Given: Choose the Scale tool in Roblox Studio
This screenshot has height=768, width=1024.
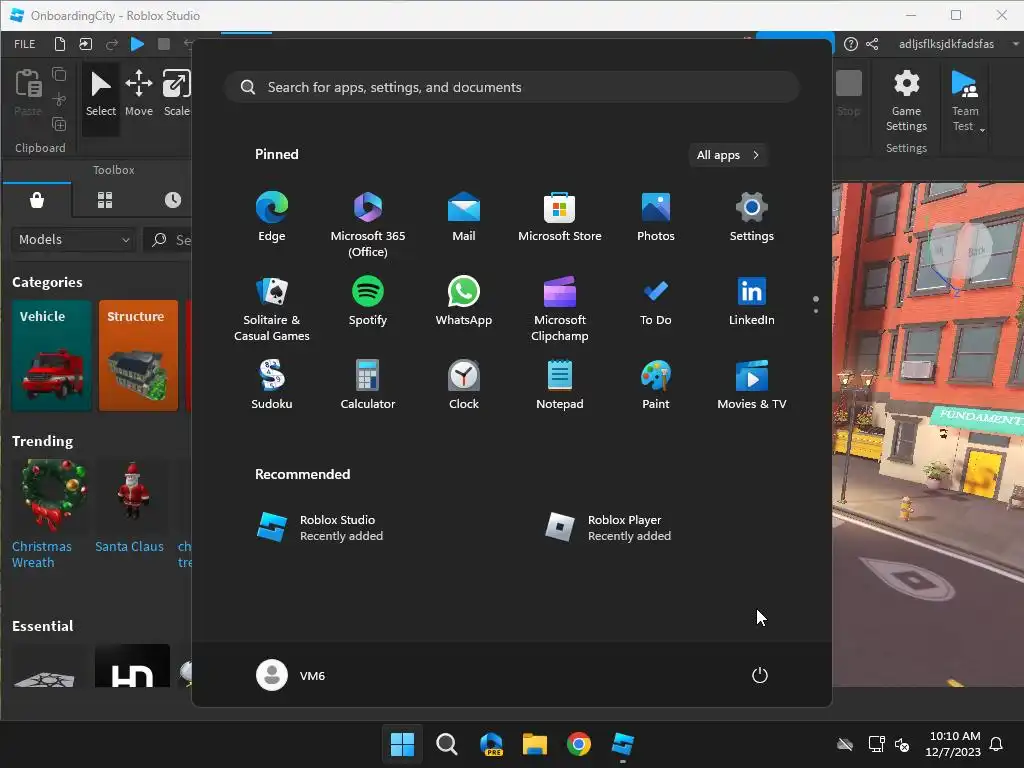Looking at the screenshot, I should [176, 94].
